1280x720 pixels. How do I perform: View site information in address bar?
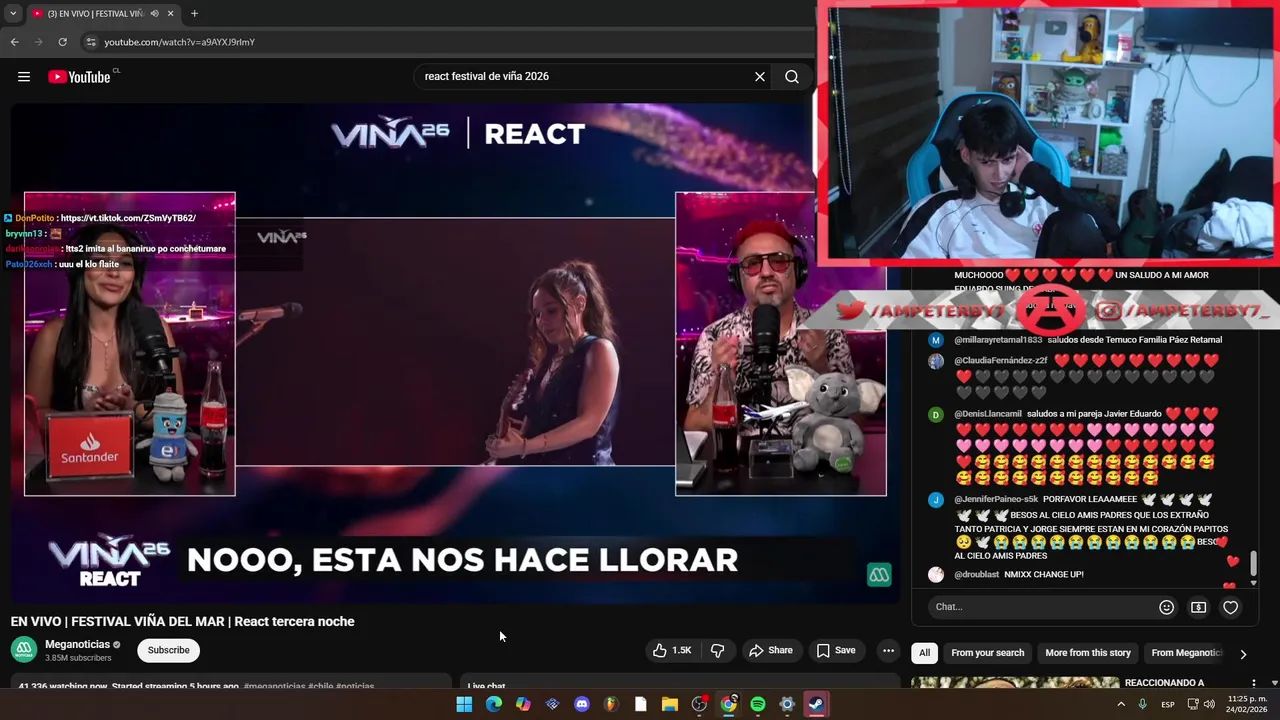click(90, 42)
